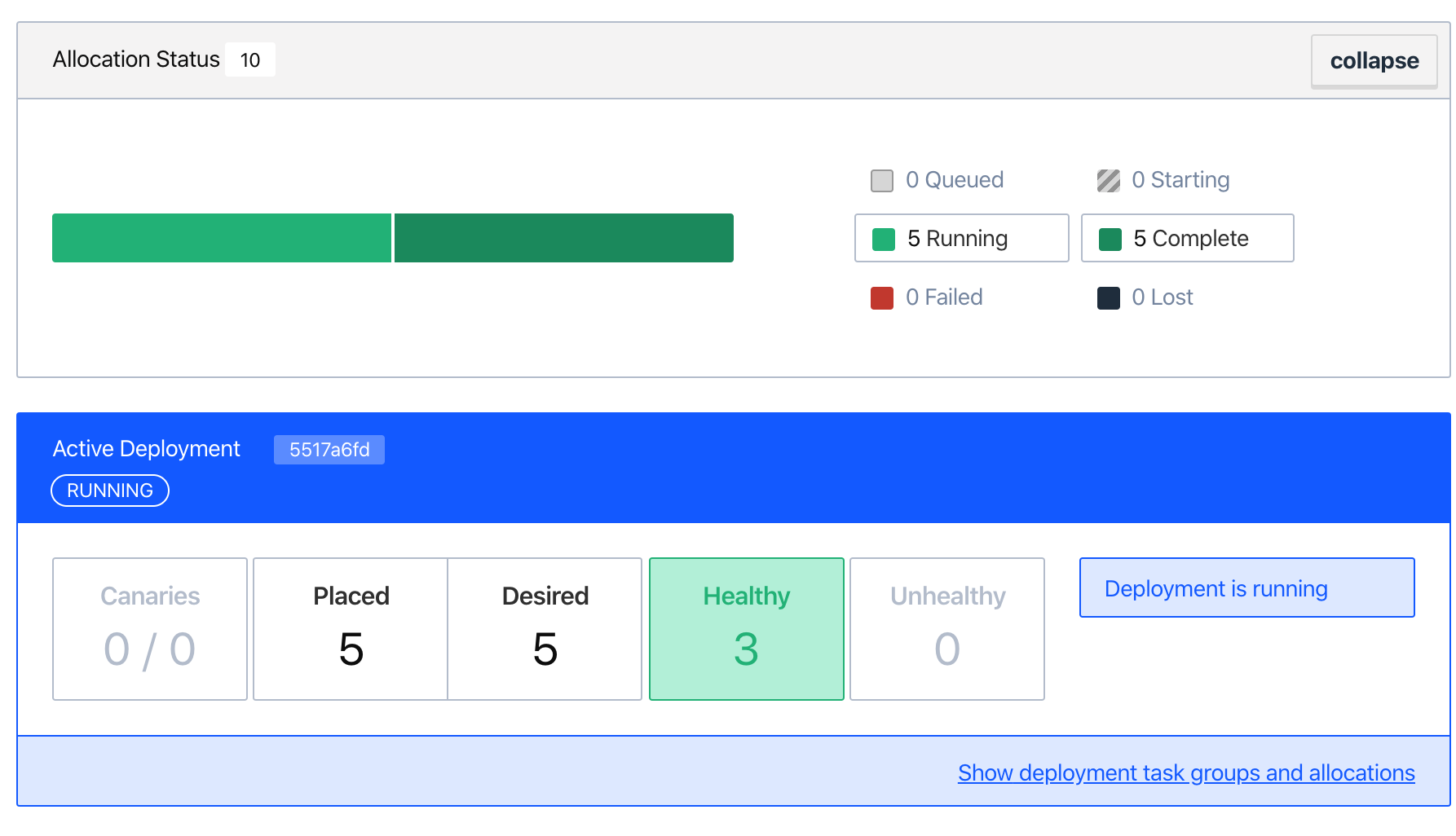Click the light green running bar segment
This screenshot has width=1456, height=836.
tap(222, 238)
